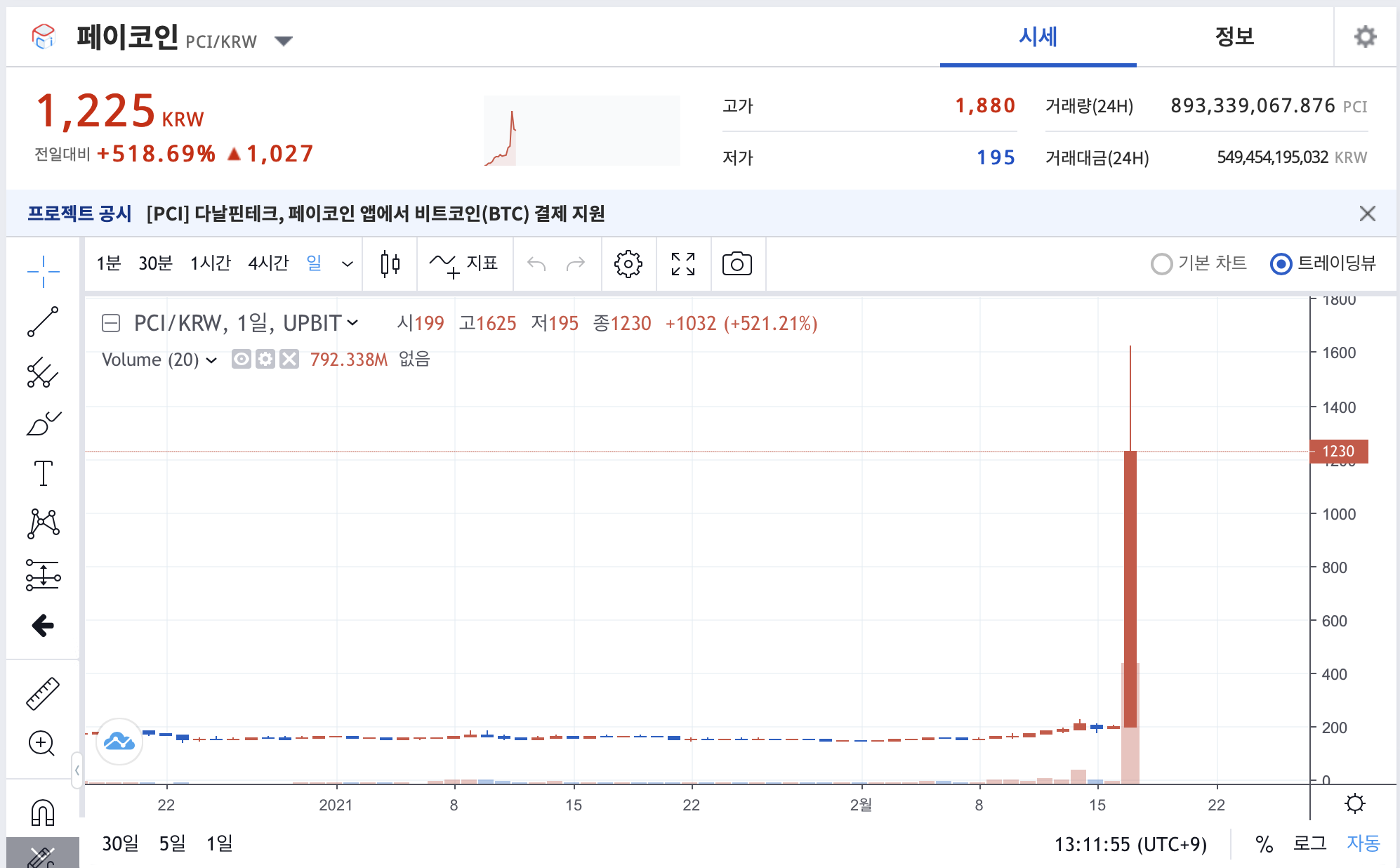Expand the Volume (20) indicator dropdown
Screen dimensions: 1400x868
[211, 360]
